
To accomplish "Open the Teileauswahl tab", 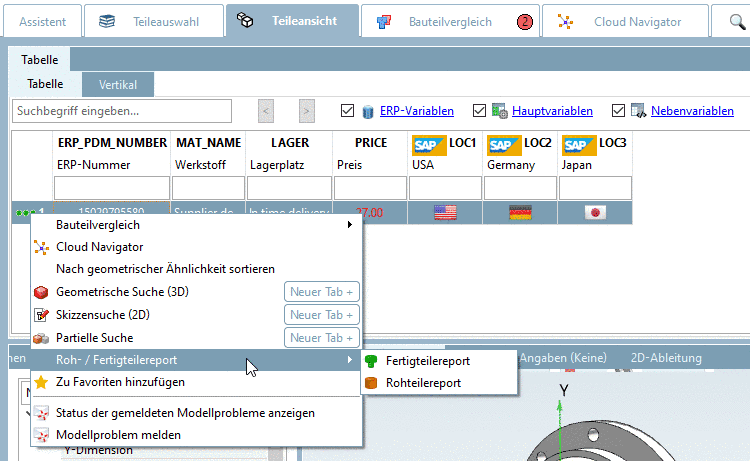I will point(154,21).
